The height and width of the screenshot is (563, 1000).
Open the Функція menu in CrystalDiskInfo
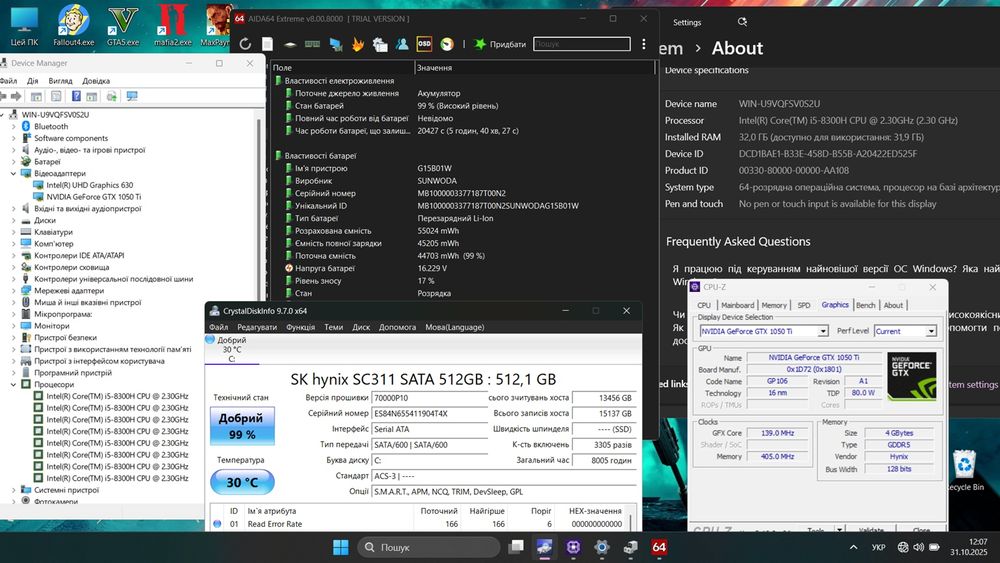(x=300, y=327)
